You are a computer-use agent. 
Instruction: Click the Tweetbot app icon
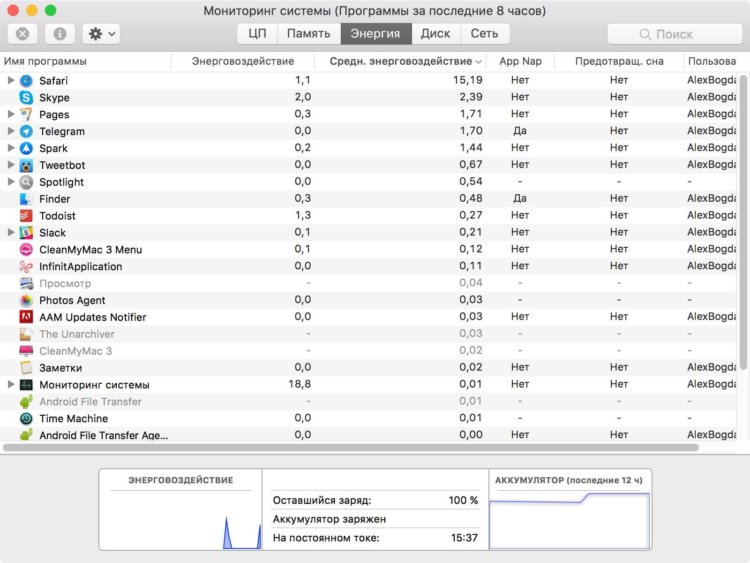pyautogui.click(x=26, y=165)
